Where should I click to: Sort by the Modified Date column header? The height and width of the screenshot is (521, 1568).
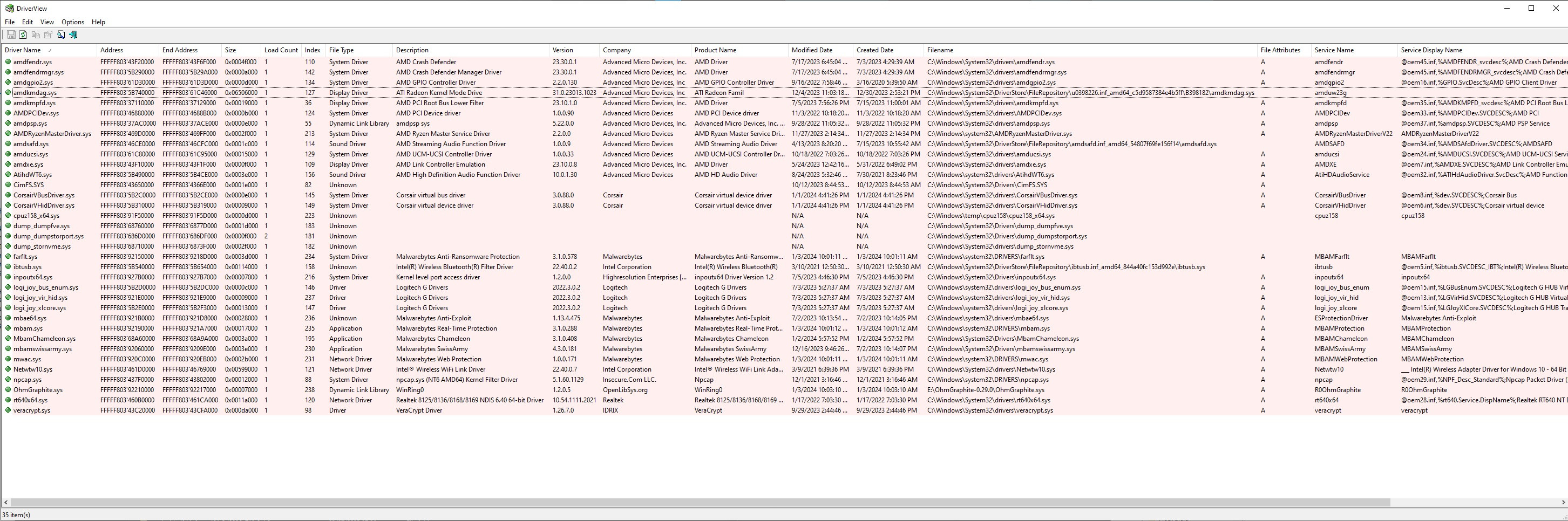tap(820, 51)
